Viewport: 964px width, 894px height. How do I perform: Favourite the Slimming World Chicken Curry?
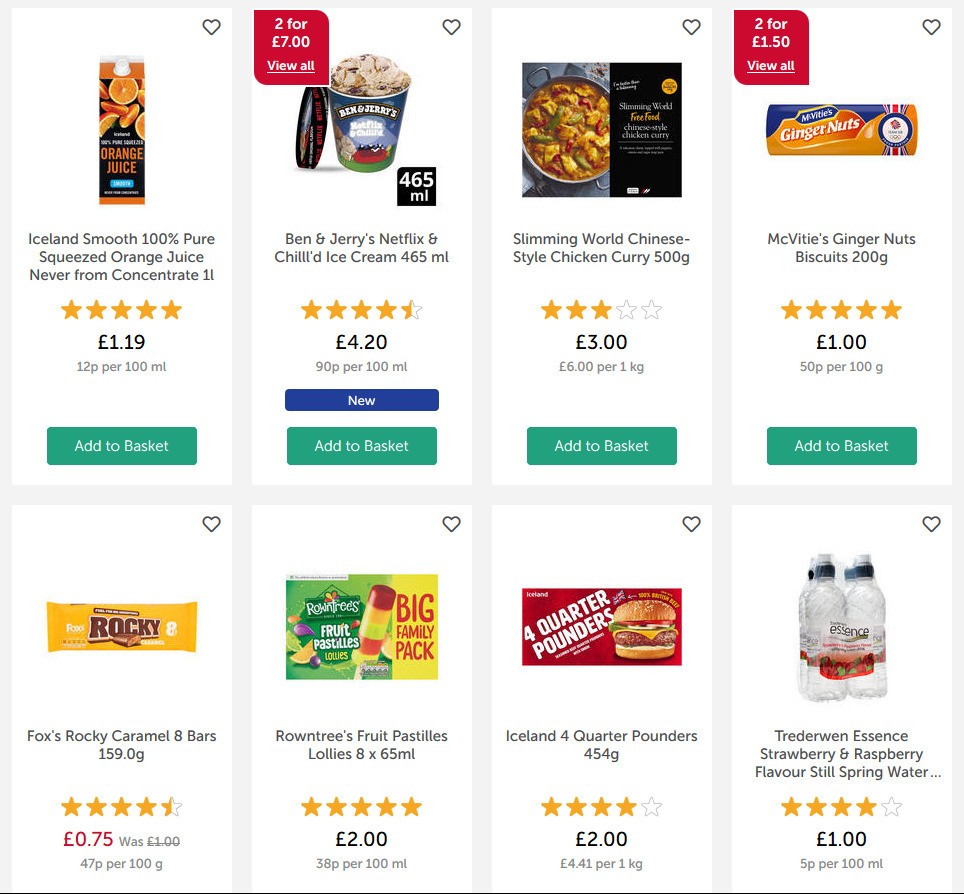coord(691,27)
